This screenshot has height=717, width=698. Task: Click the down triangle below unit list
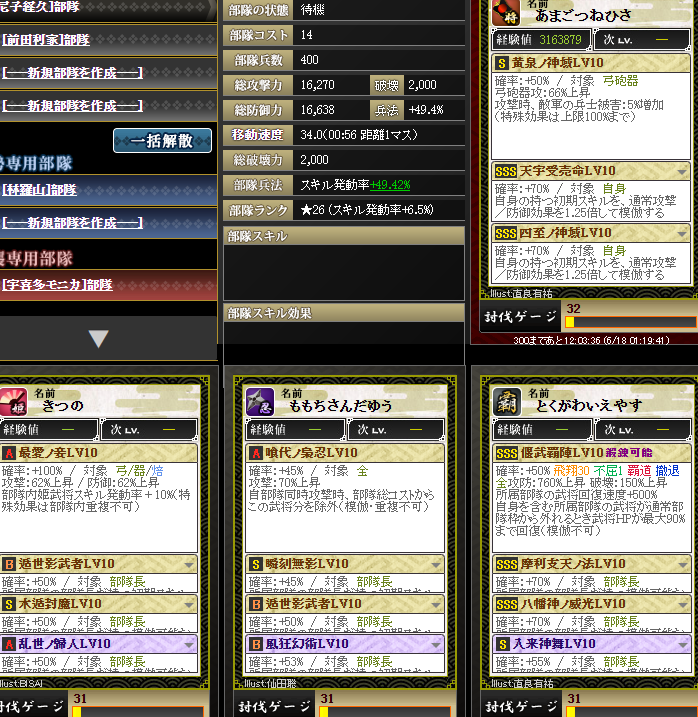(x=98, y=339)
